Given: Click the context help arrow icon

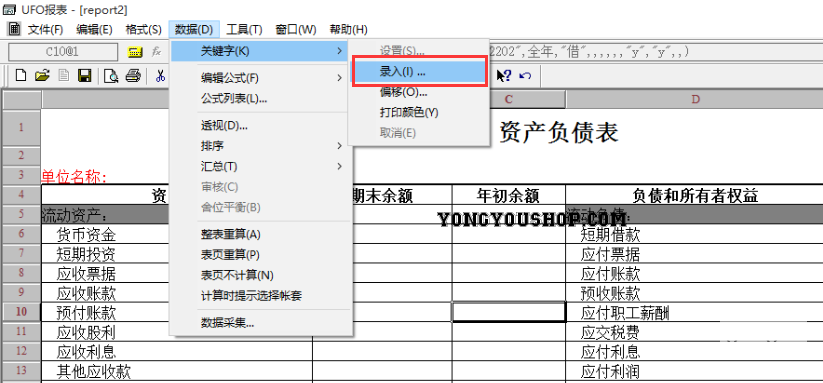Looking at the screenshot, I should click(504, 76).
